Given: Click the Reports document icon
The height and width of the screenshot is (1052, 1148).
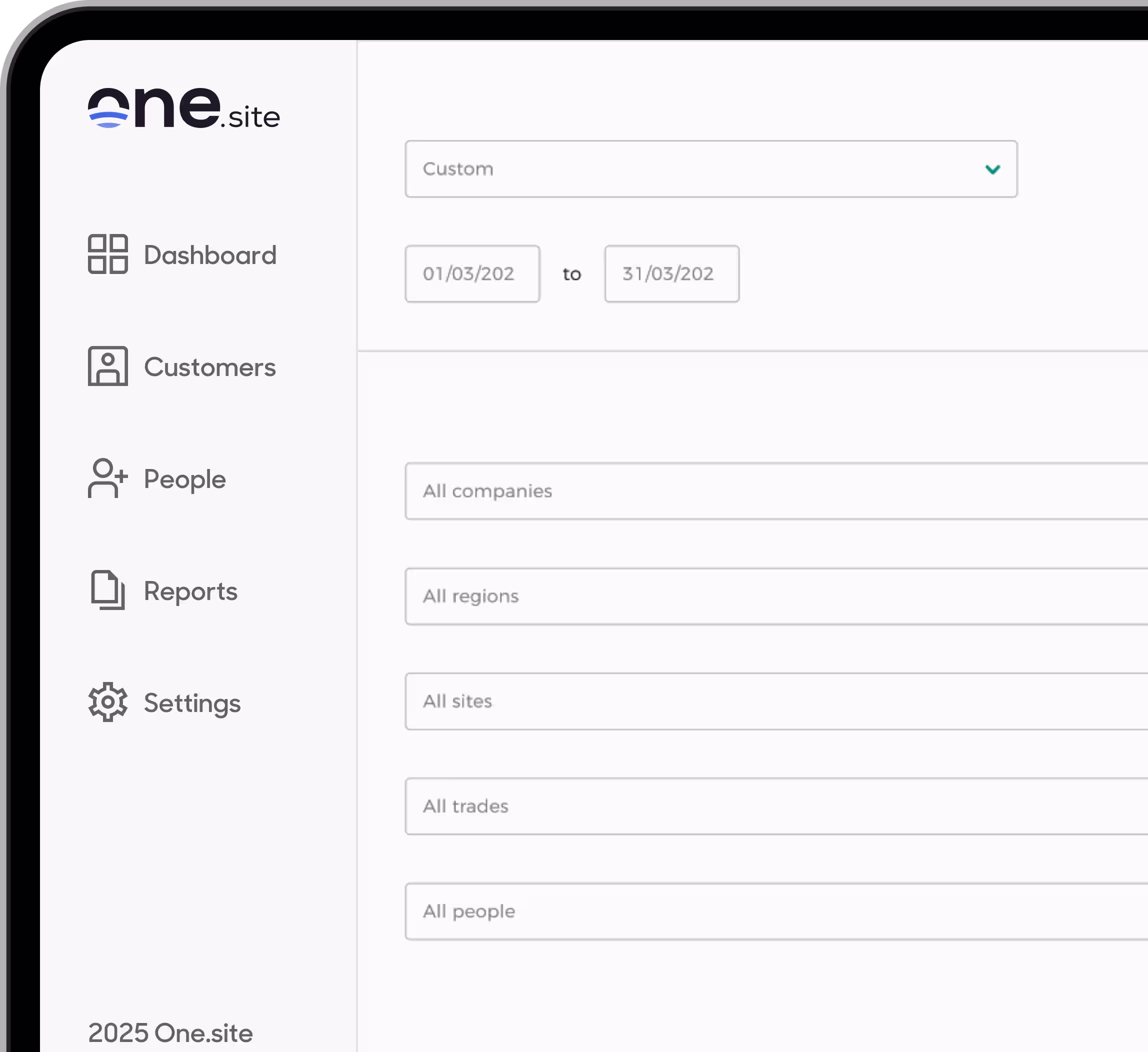Looking at the screenshot, I should tap(107, 590).
